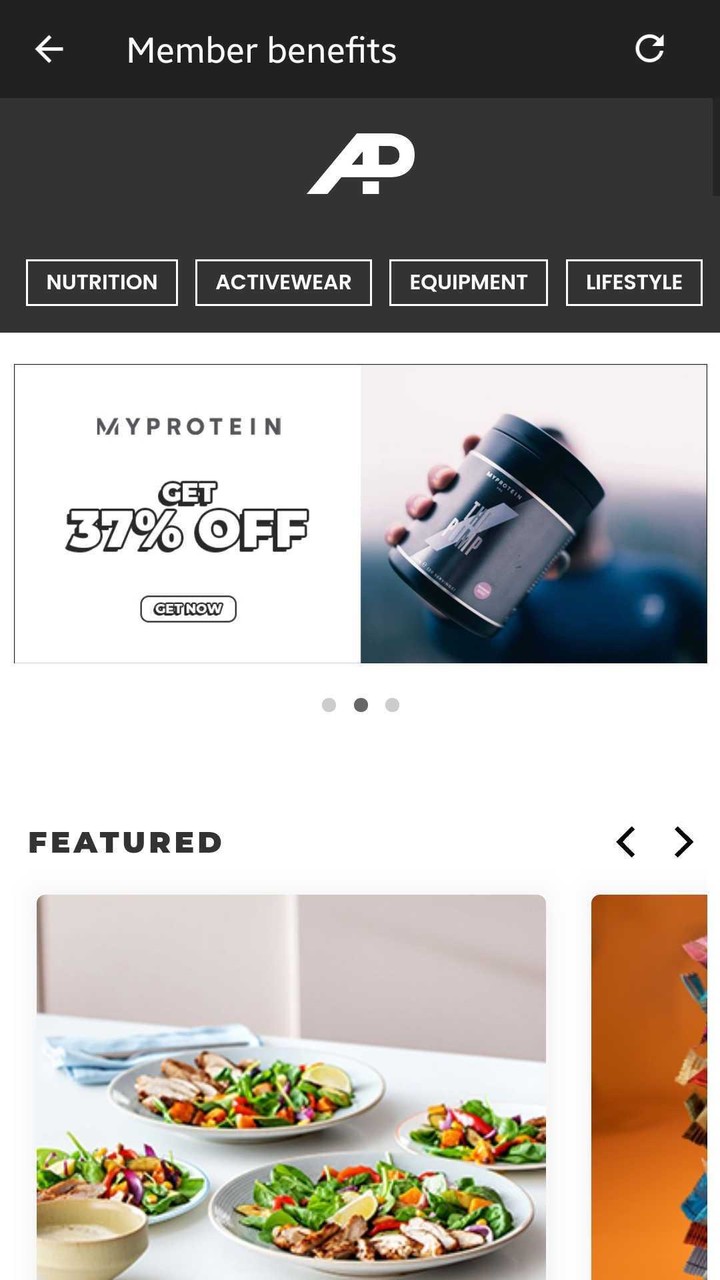Show previous featured item with left chevron
Viewport: 720px width, 1280px height.
[x=626, y=842]
